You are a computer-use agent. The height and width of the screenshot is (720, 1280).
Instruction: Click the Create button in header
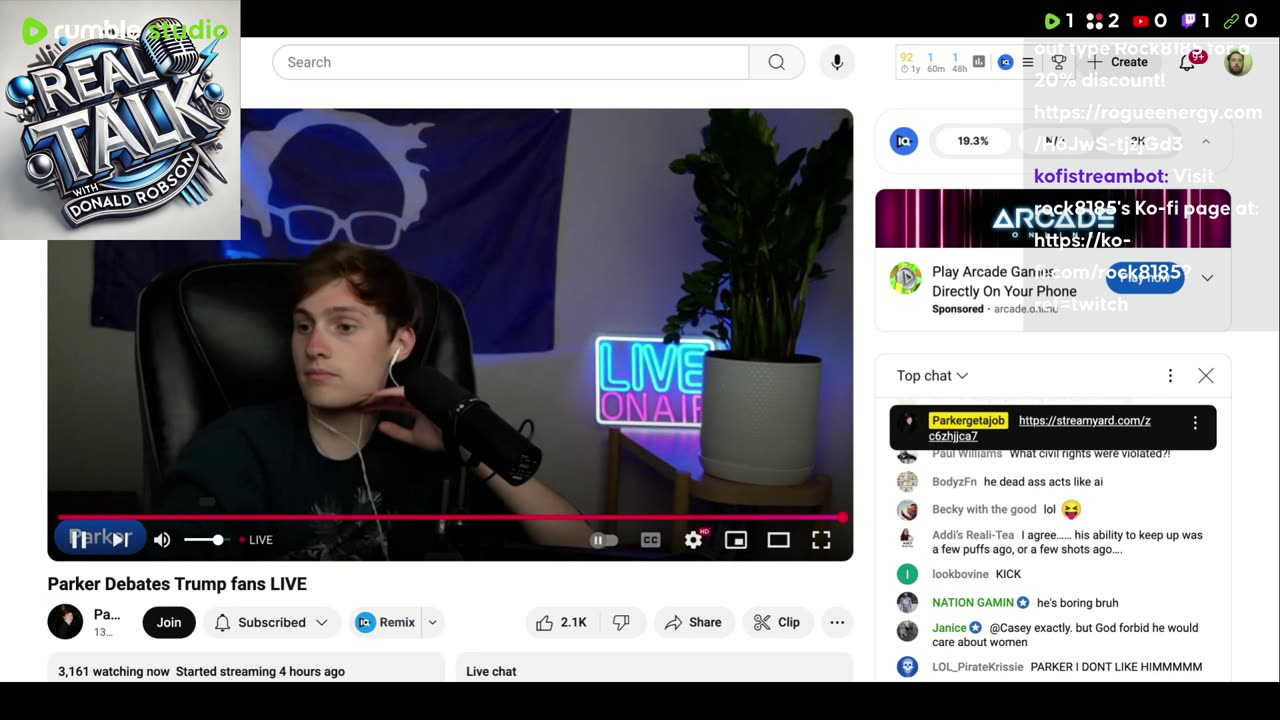pyautogui.click(x=1120, y=62)
